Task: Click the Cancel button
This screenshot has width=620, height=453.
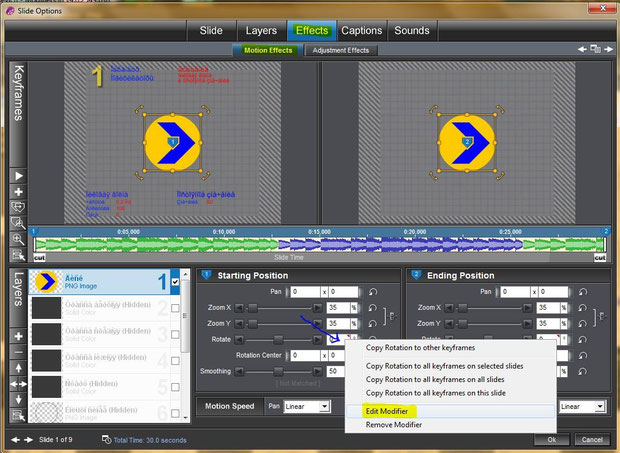Action: (592, 440)
